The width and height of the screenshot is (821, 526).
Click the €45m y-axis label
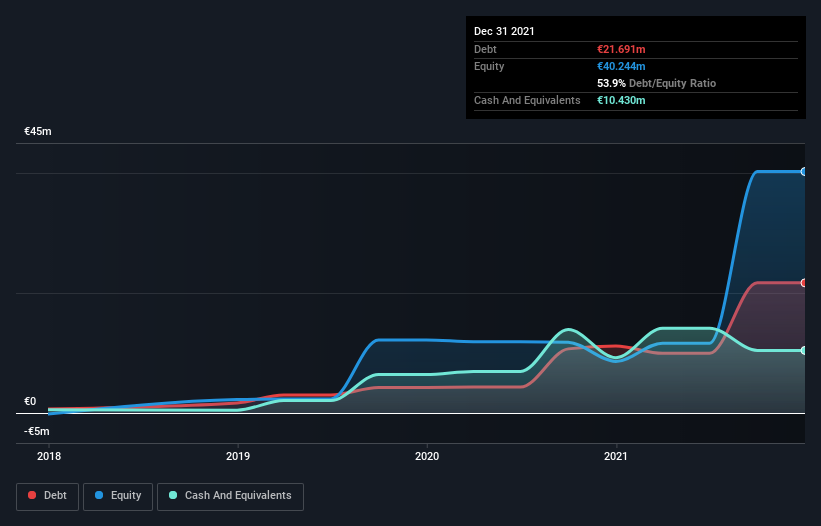click(38, 131)
